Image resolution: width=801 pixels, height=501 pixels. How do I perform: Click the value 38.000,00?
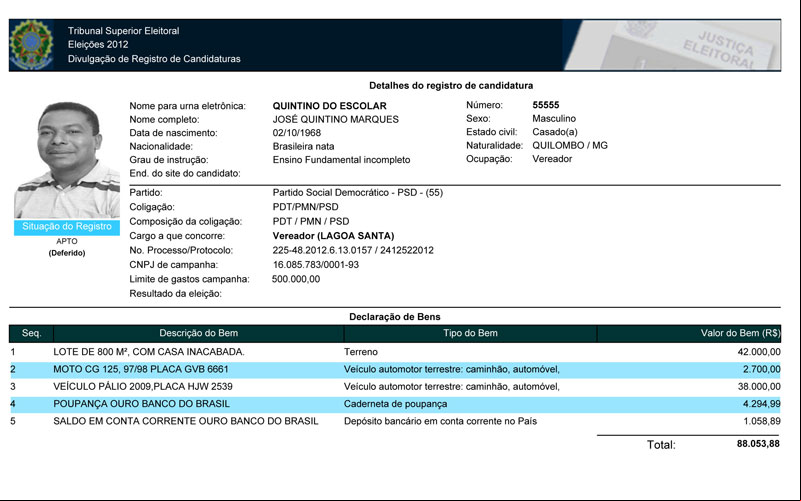click(759, 387)
